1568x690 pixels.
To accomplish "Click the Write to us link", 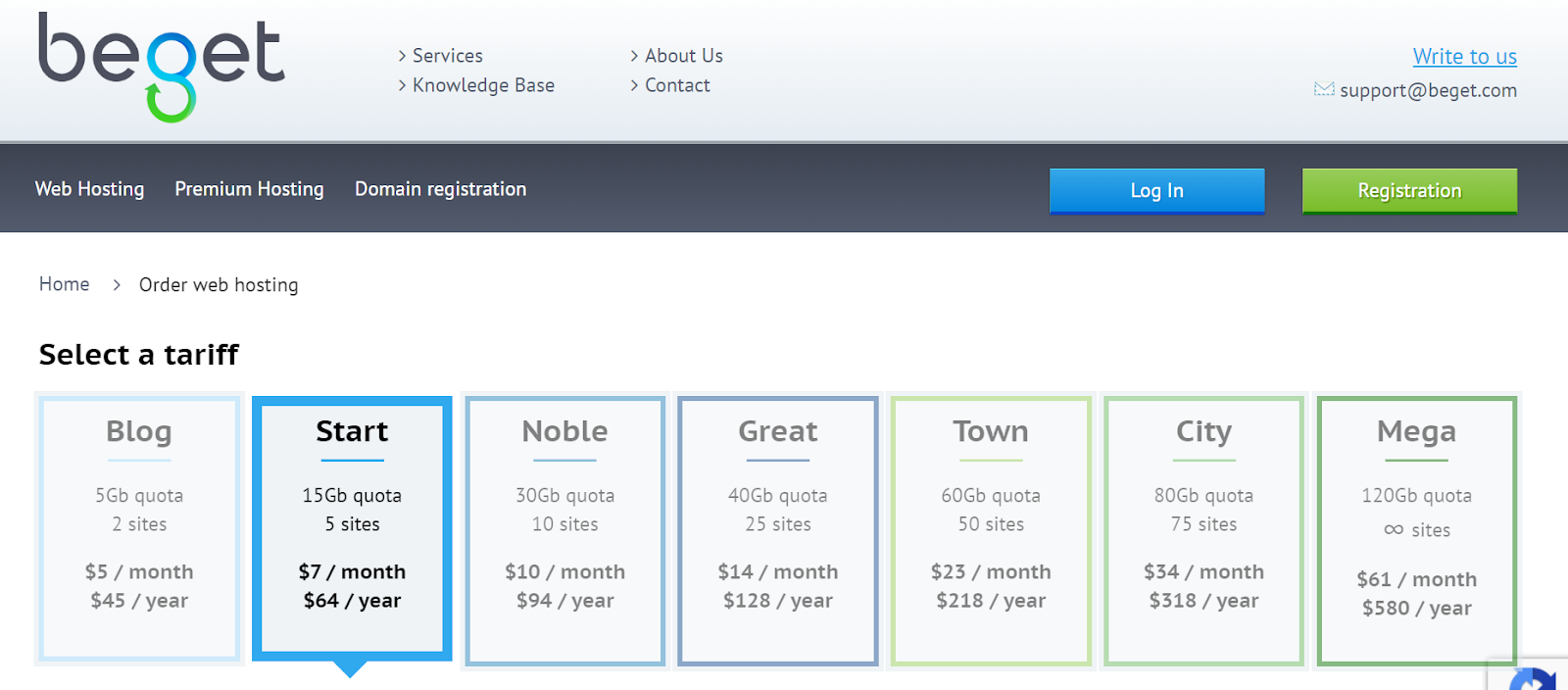I will (1464, 57).
